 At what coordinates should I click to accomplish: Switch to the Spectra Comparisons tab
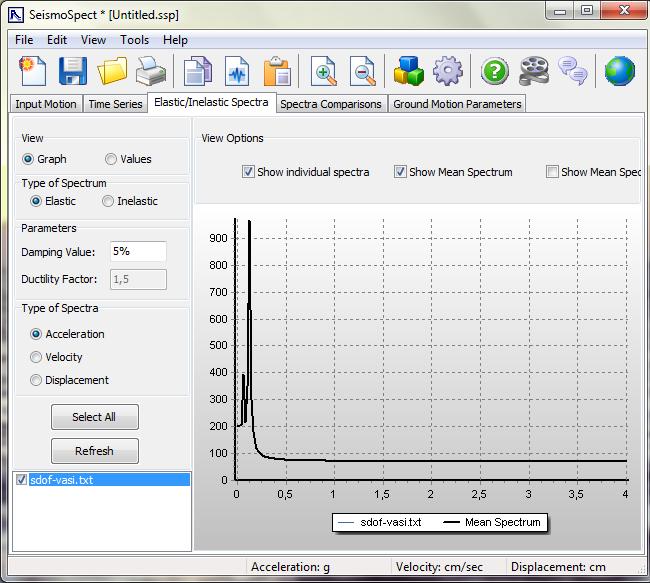[331, 104]
